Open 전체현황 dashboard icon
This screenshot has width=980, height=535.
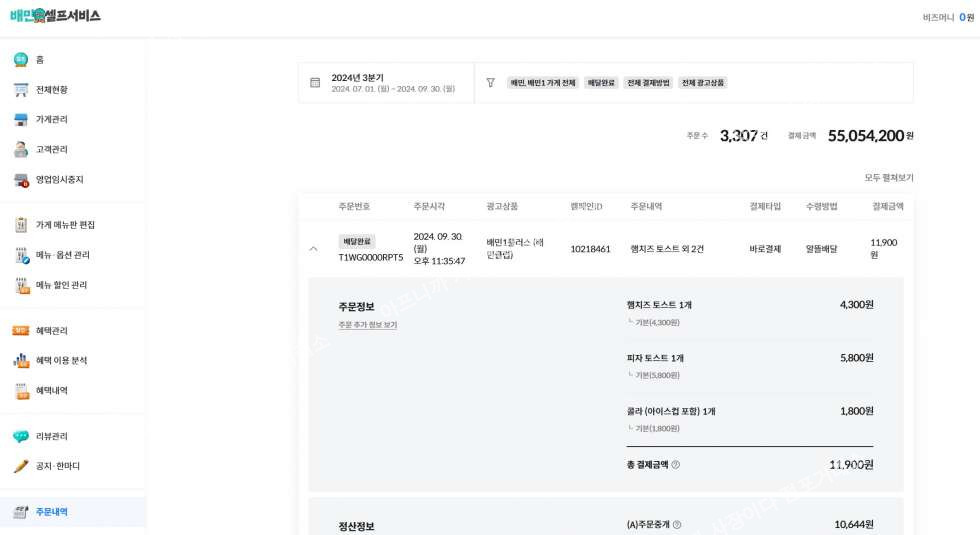pyautogui.click(x=21, y=90)
